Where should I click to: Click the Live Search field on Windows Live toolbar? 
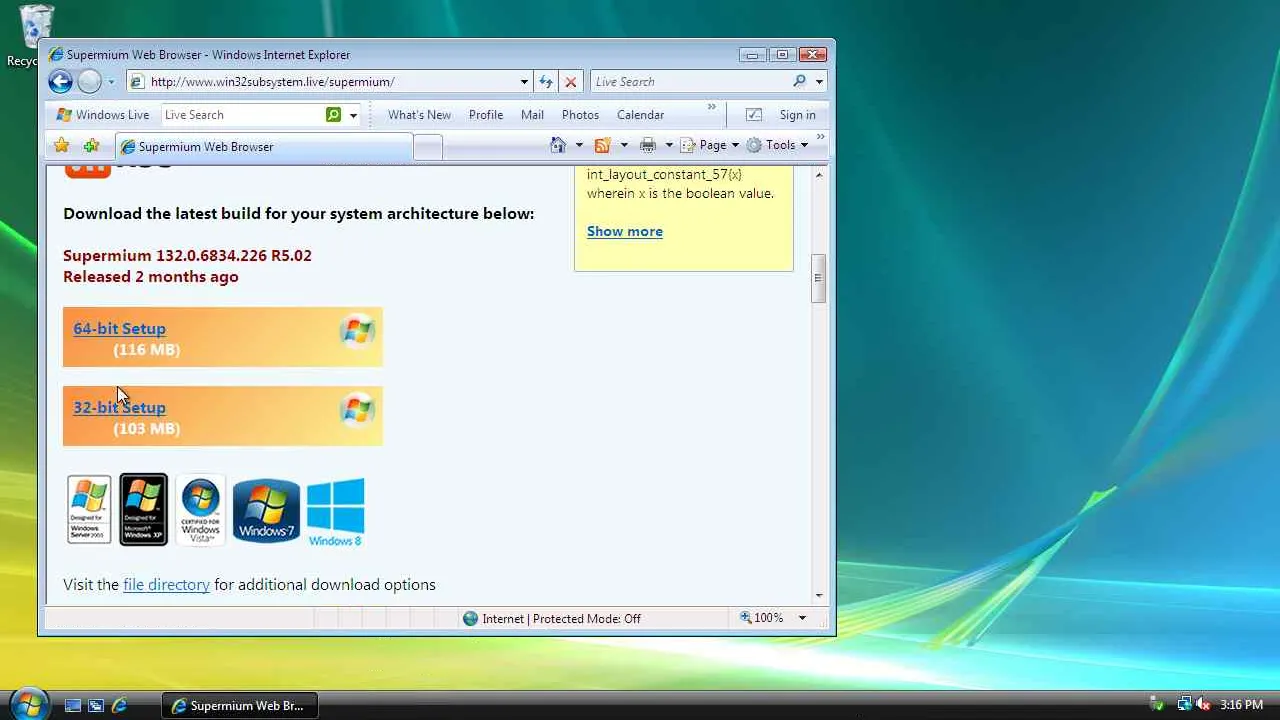click(242, 115)
